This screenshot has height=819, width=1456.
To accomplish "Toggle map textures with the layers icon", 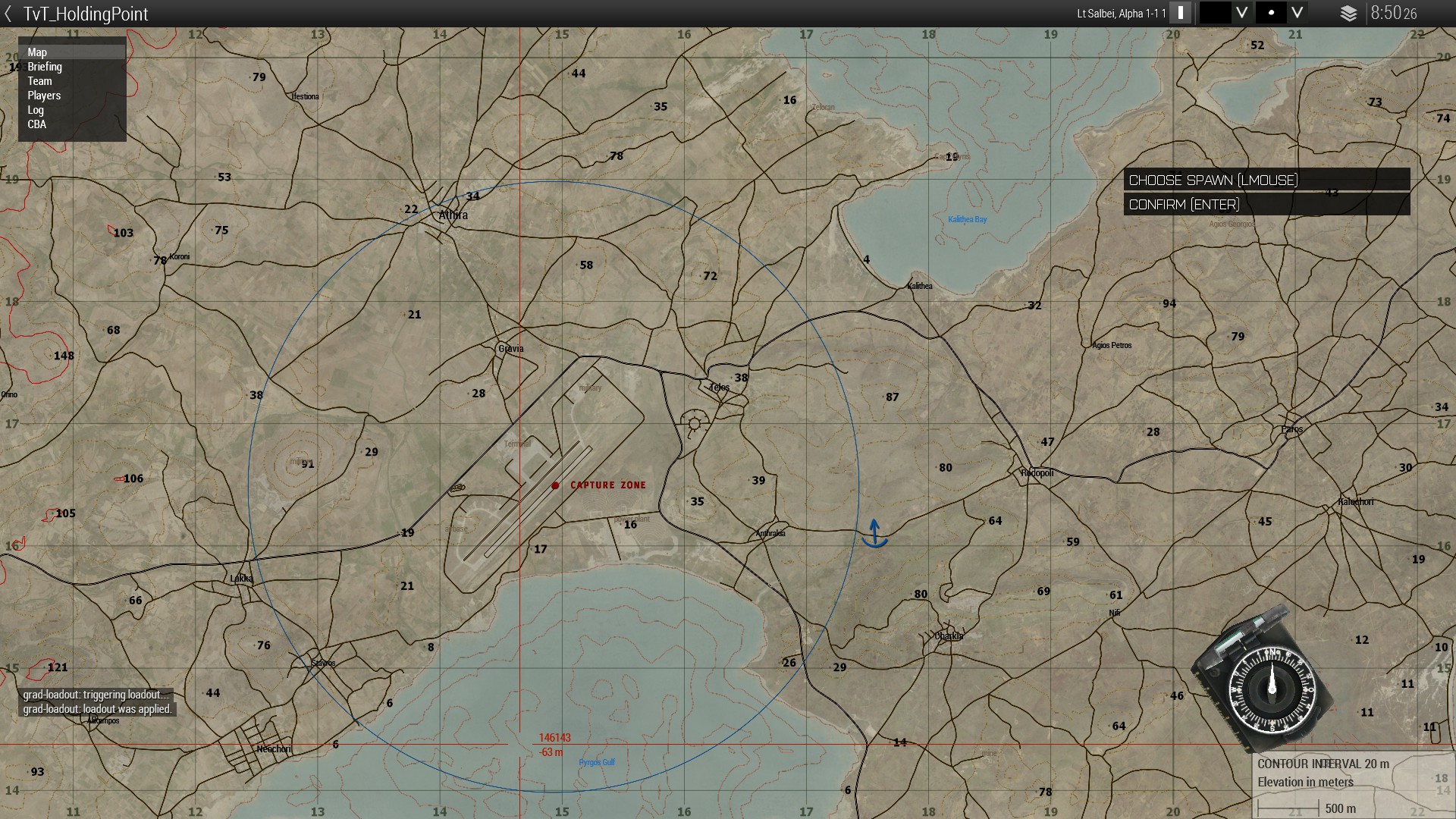I will coord(1348,14).
